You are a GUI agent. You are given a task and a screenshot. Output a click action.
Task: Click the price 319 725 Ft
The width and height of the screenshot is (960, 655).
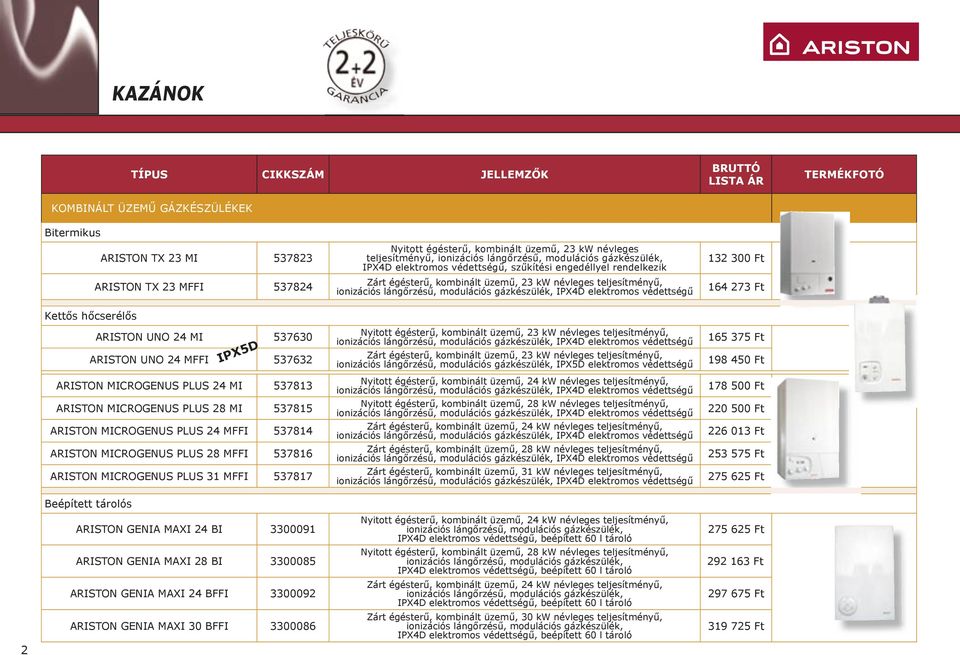[x=736, y=626]
